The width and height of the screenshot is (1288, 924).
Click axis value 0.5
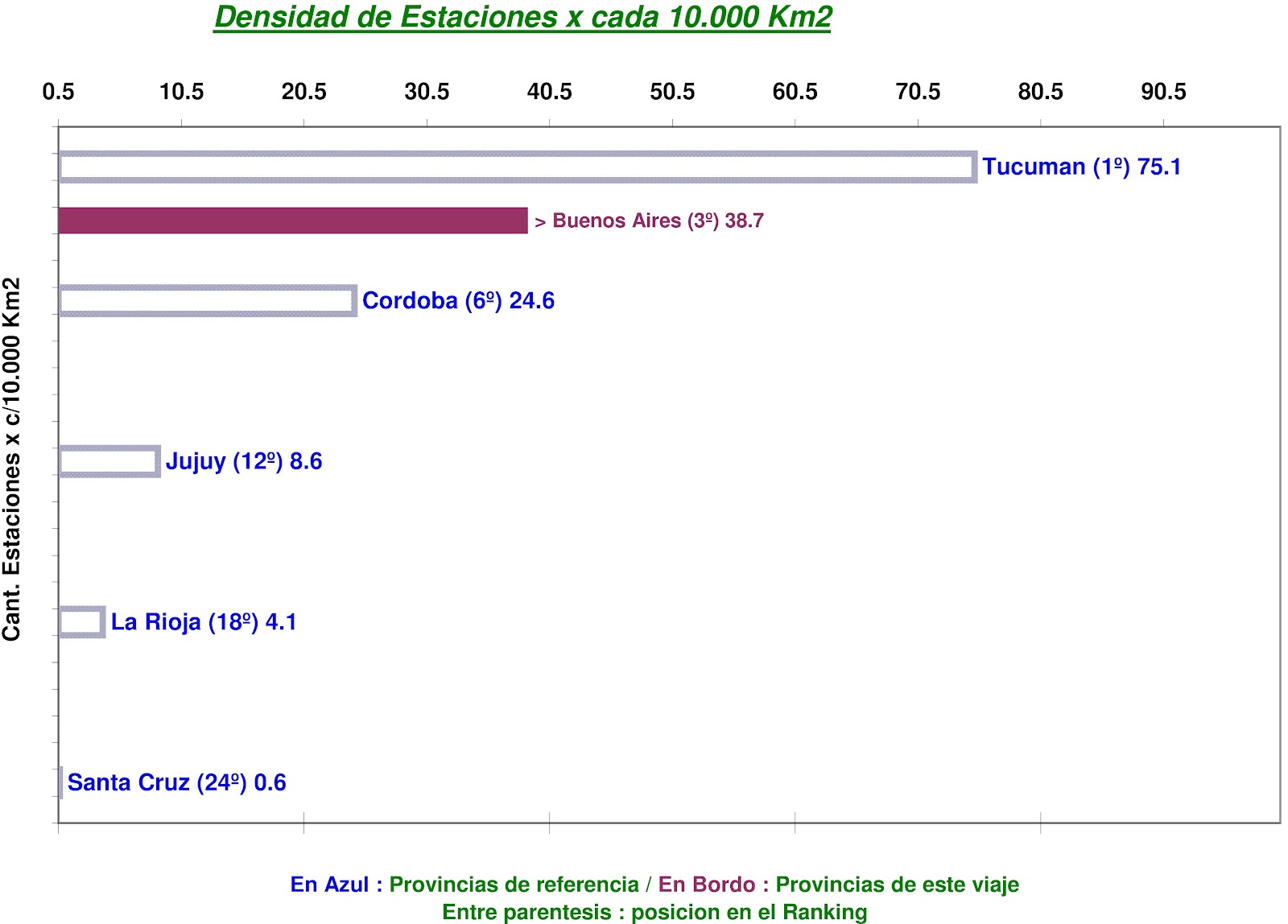coord(58,92)
